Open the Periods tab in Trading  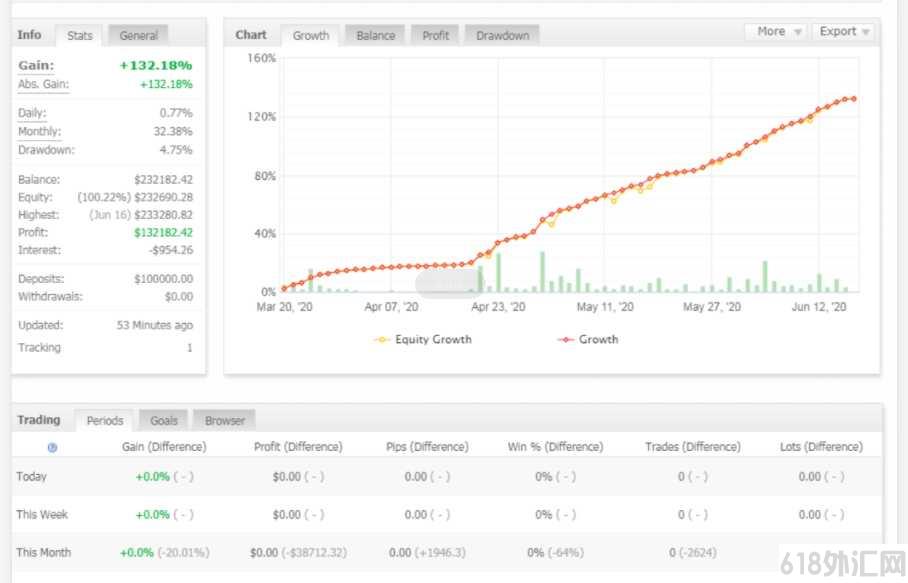(105, 421)
